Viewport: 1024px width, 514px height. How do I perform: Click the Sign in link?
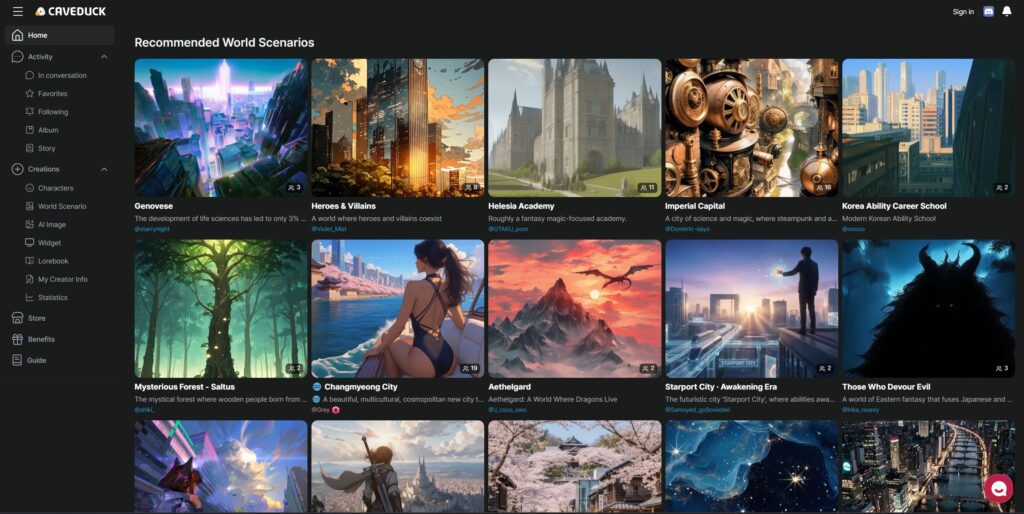pos(963,12)
